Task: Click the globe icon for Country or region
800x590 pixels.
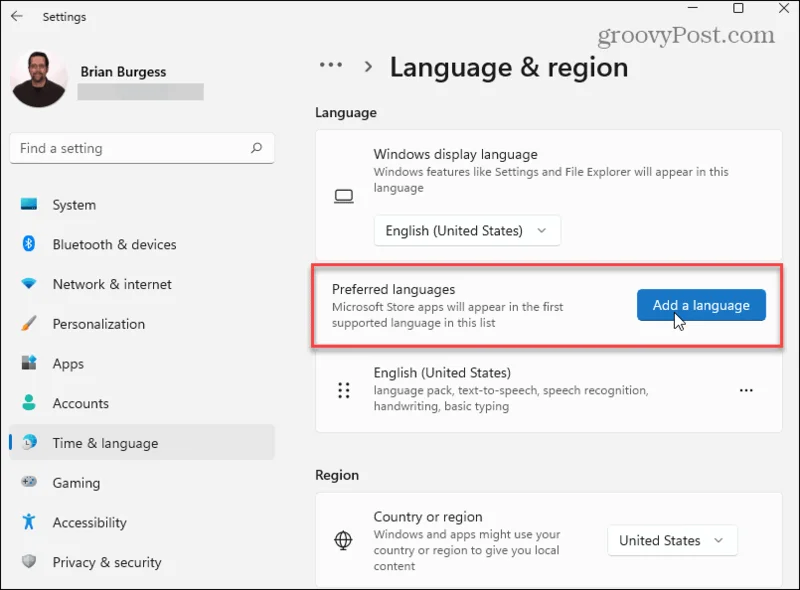Action: coord(343,540)
